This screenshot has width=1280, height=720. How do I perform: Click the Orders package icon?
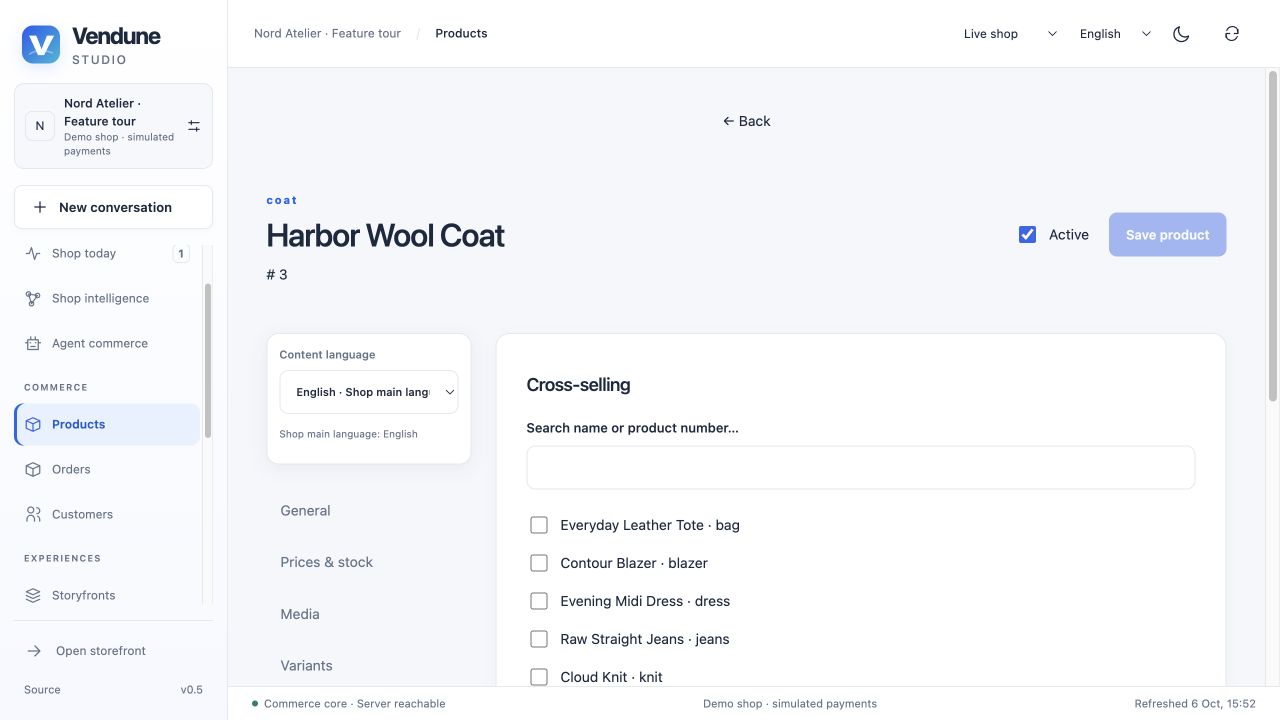[33, 469]
